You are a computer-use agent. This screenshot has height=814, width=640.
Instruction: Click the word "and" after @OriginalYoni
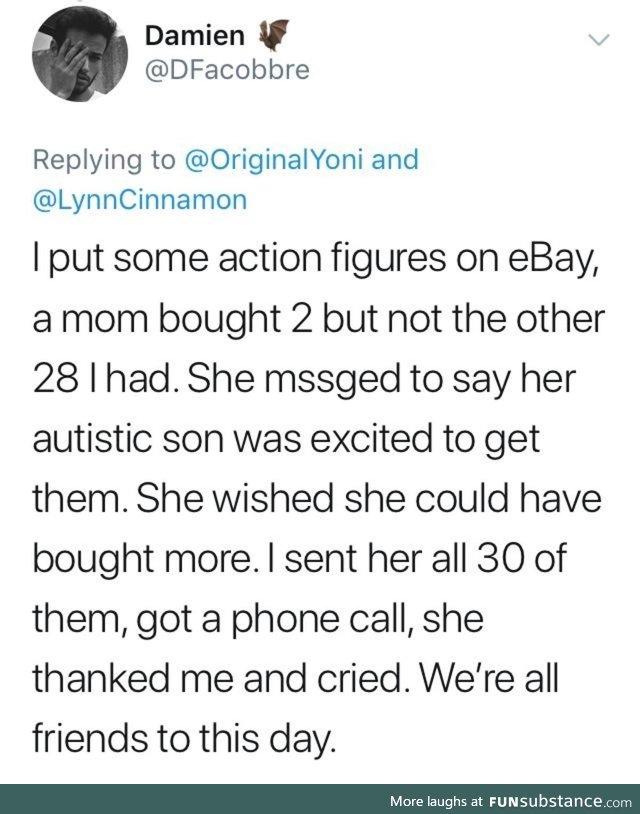395,159
